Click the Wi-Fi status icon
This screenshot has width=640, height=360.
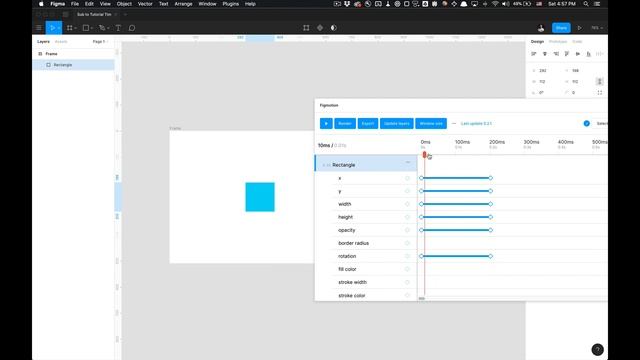(495, 4)
